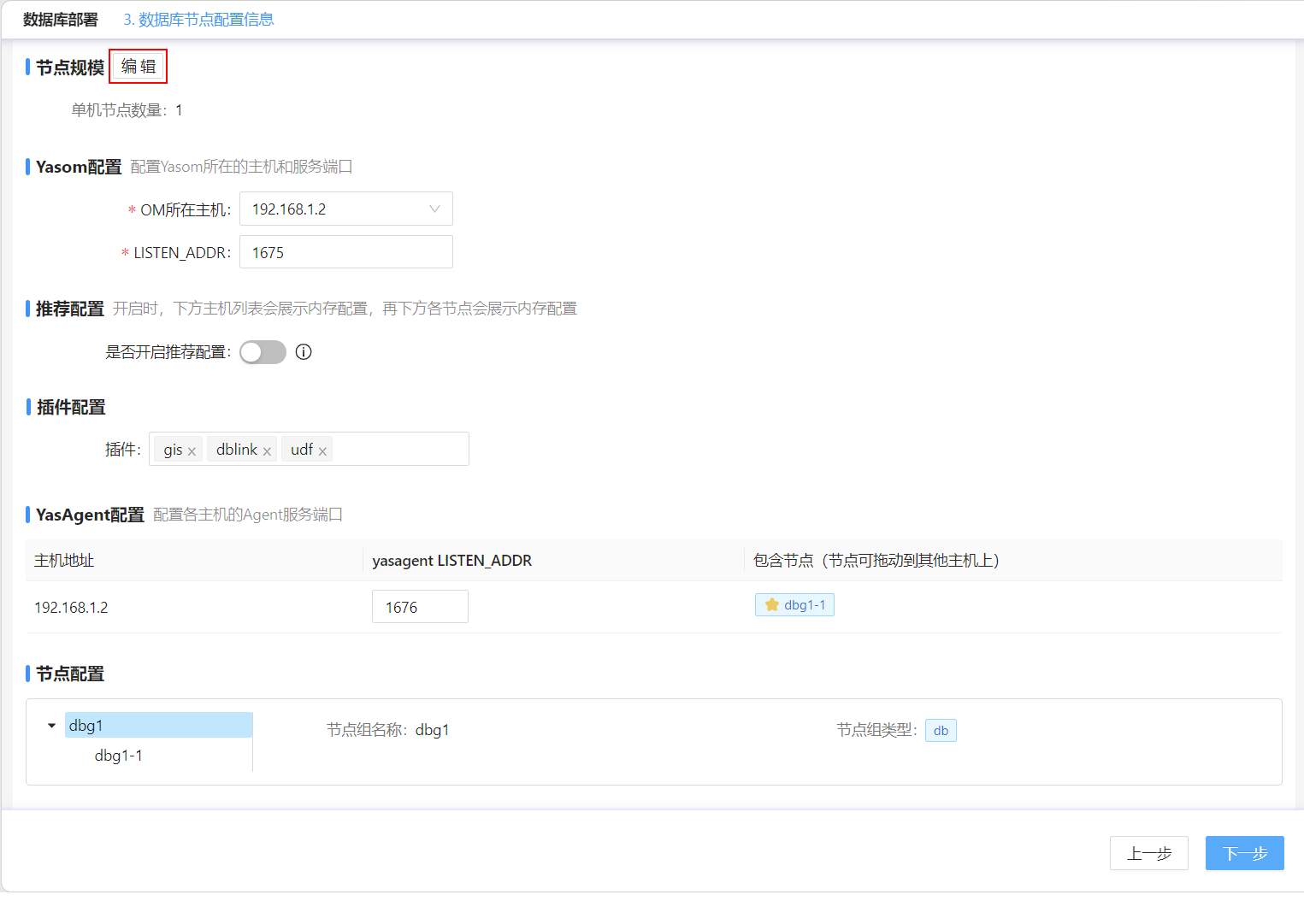Select the dbg1-1 node tag with star
Viewport: 1304px width, 924px height.
[794, 605]
